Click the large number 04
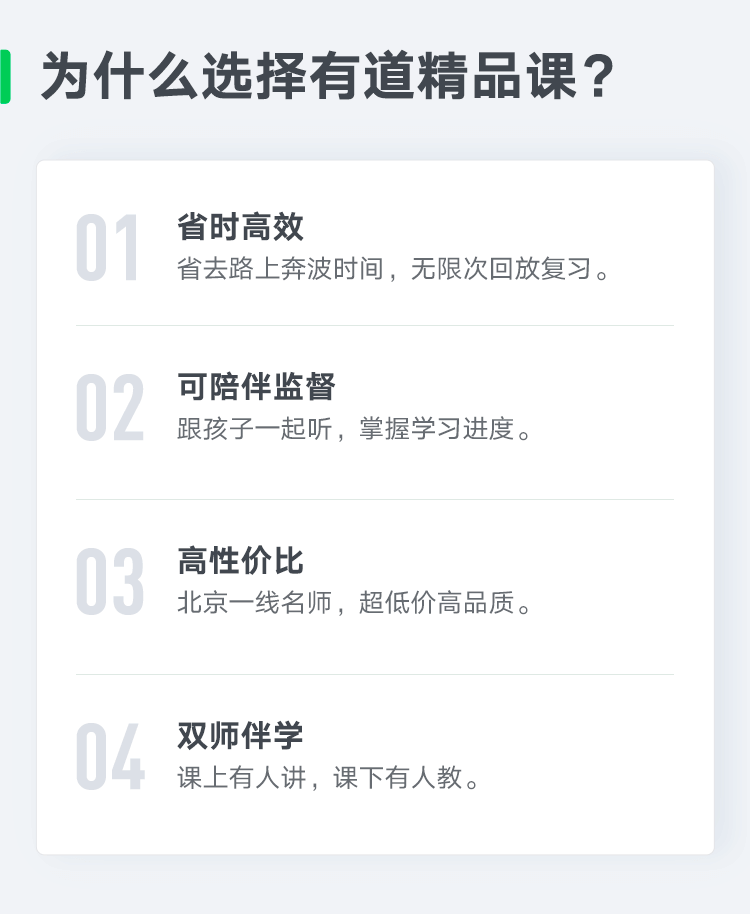 pyautogui.click(x=110, y=757)
